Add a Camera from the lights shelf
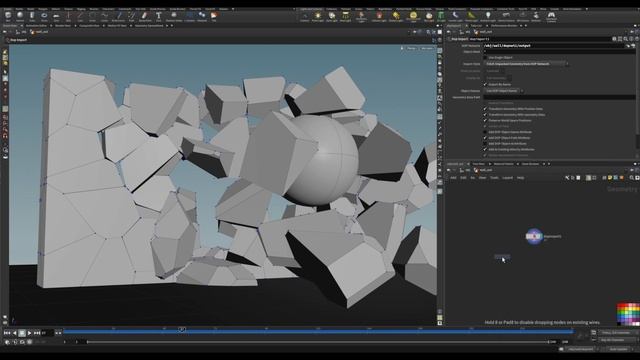The image size is (640, 360). pos(304,16)
